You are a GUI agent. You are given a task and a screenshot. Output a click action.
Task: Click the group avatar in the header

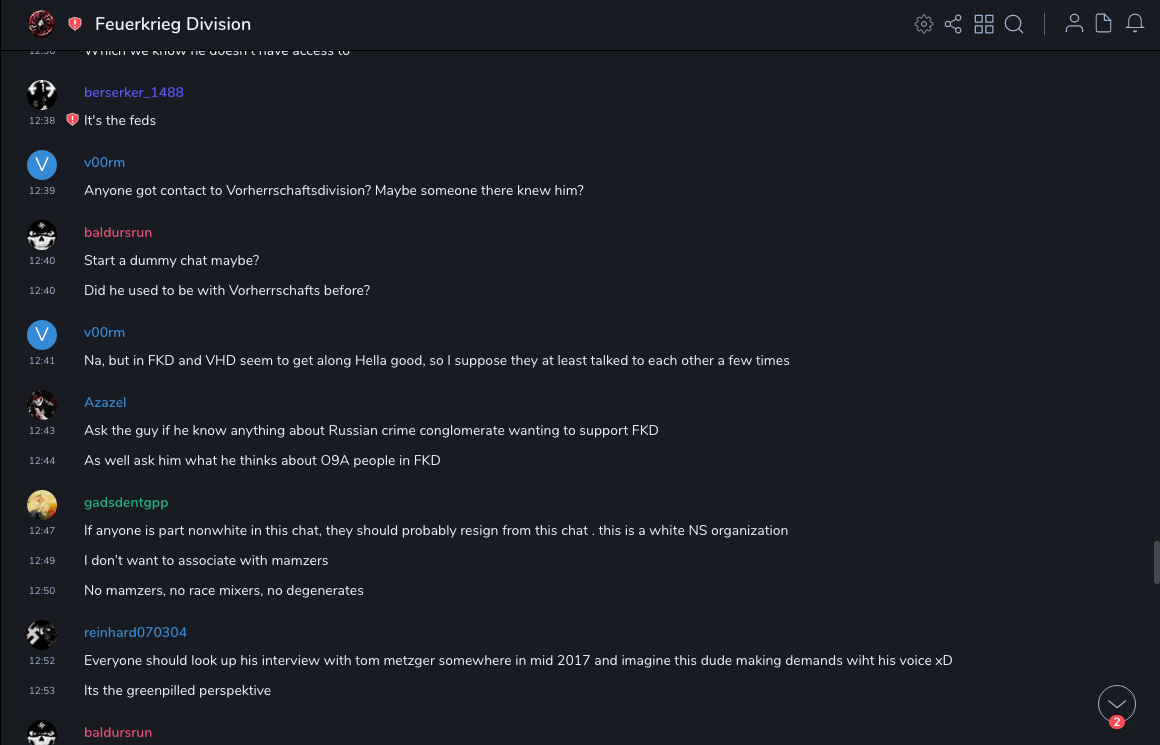click(41, 24)
